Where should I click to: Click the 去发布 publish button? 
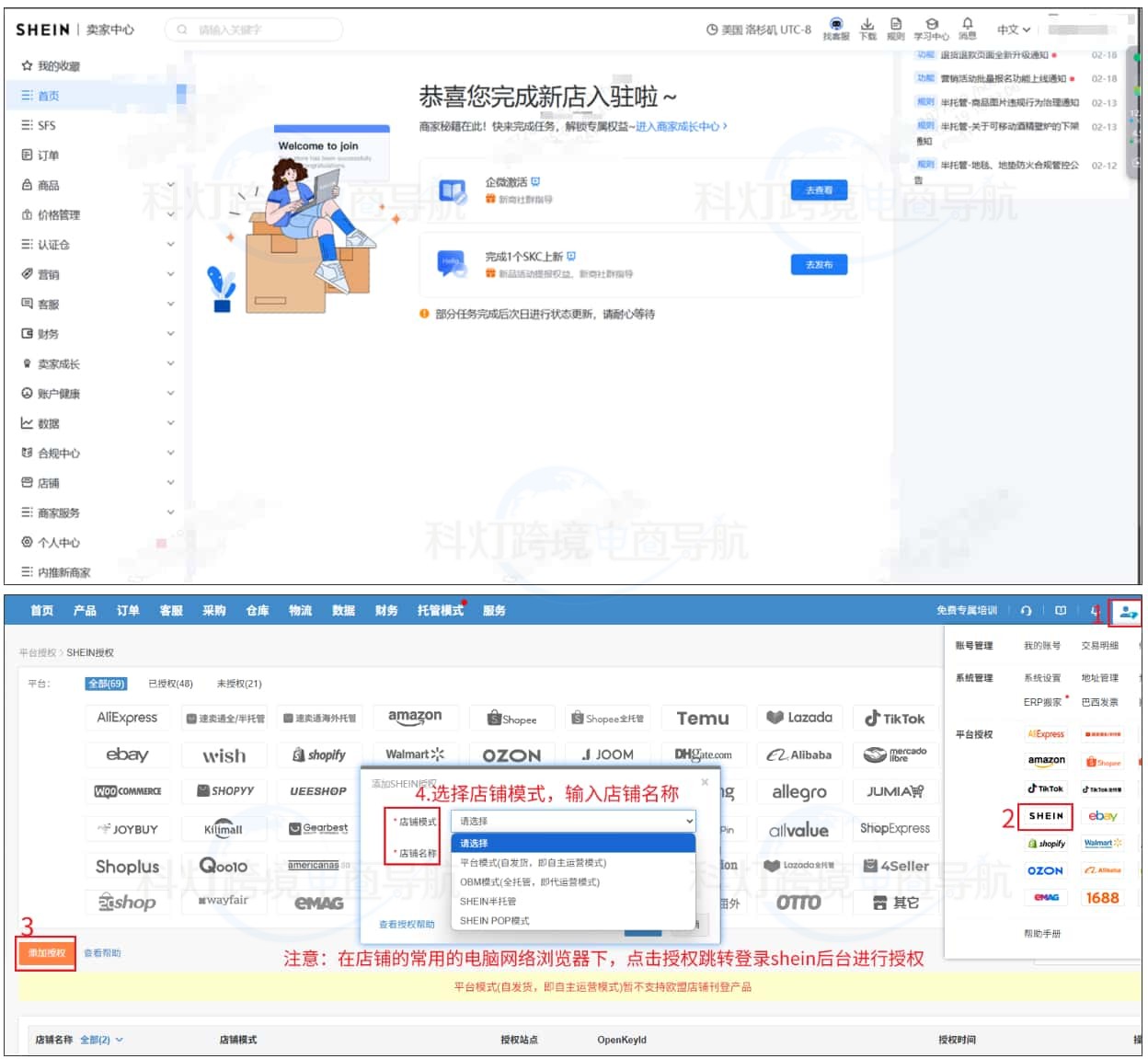(x=820, y=264)
